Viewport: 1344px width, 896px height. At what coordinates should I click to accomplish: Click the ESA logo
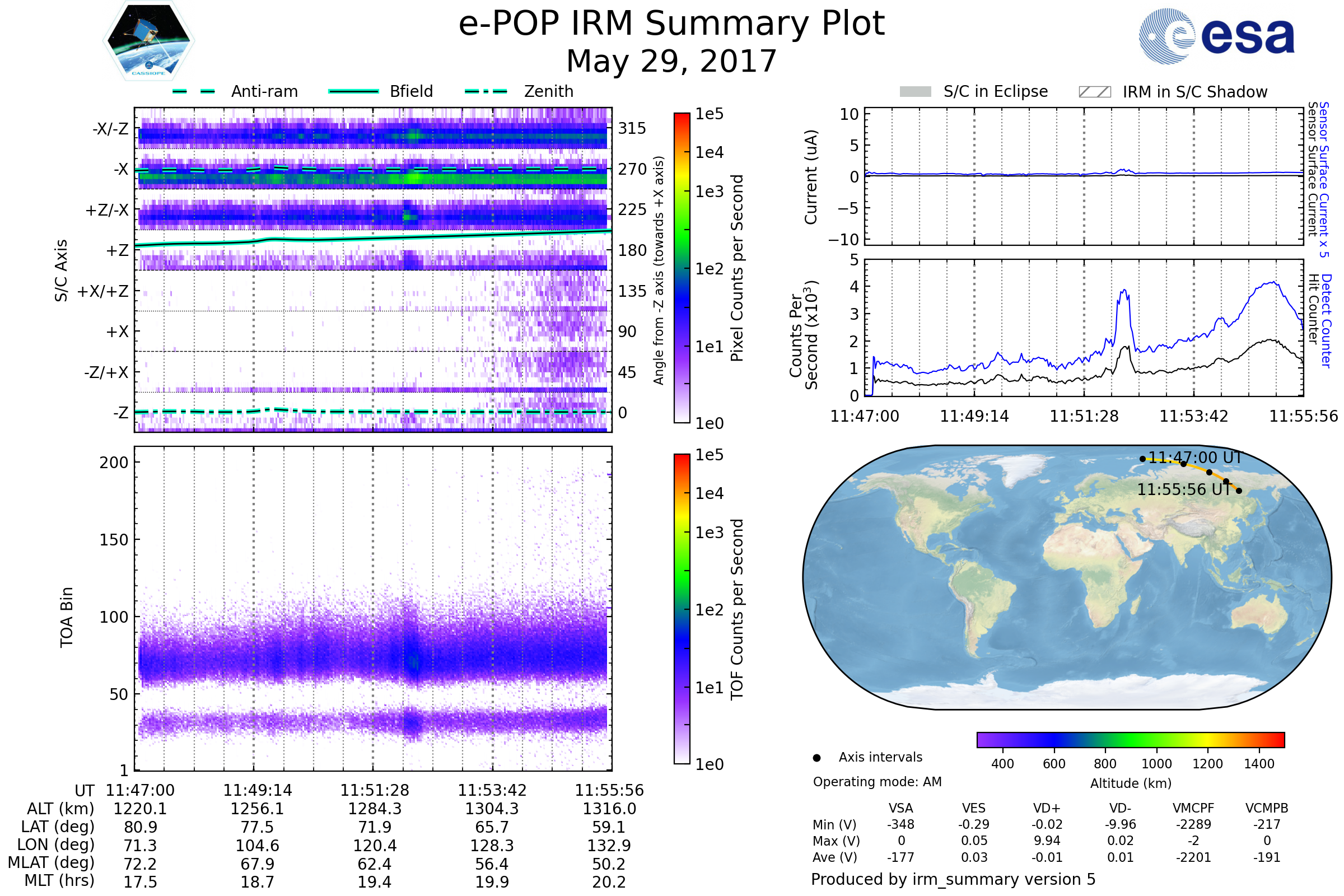click(x=1216, y=36)
